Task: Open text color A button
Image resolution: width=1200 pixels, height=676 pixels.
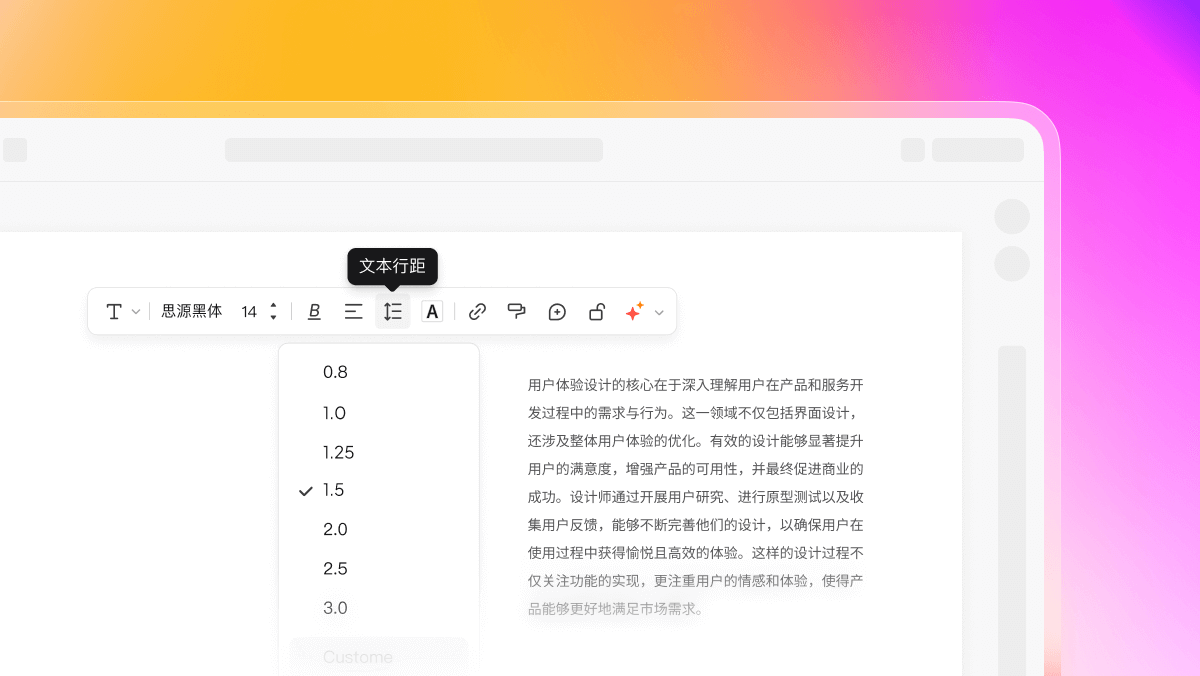Action: point(432,312)
